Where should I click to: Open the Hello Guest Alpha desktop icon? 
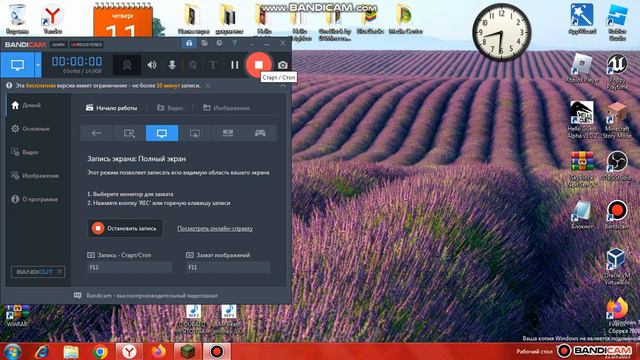[582, 120]
